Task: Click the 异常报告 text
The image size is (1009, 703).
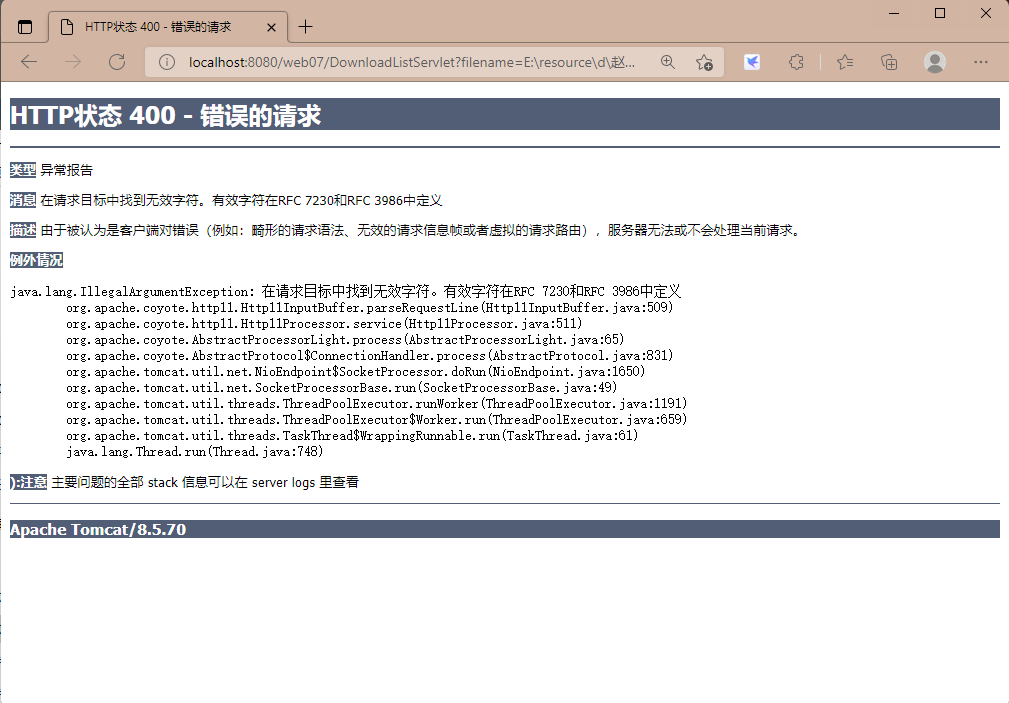Action: [66, 170]
